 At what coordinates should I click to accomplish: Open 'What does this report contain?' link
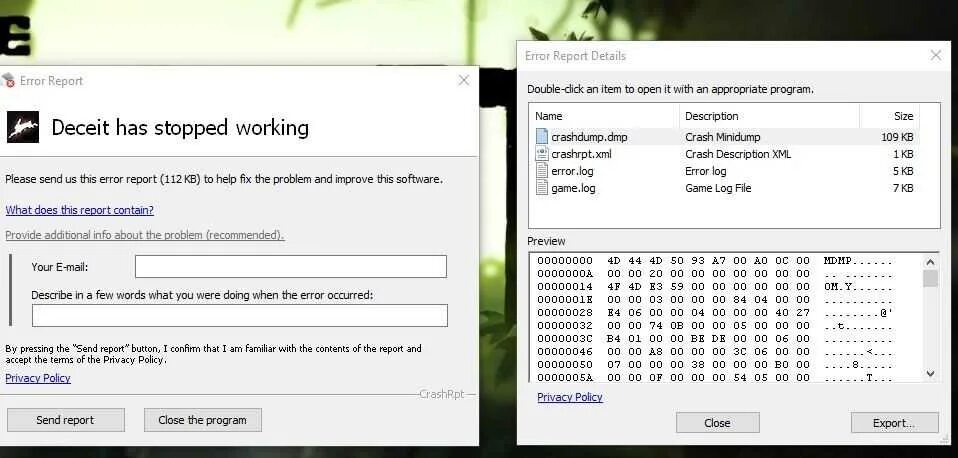click(79, 210)
